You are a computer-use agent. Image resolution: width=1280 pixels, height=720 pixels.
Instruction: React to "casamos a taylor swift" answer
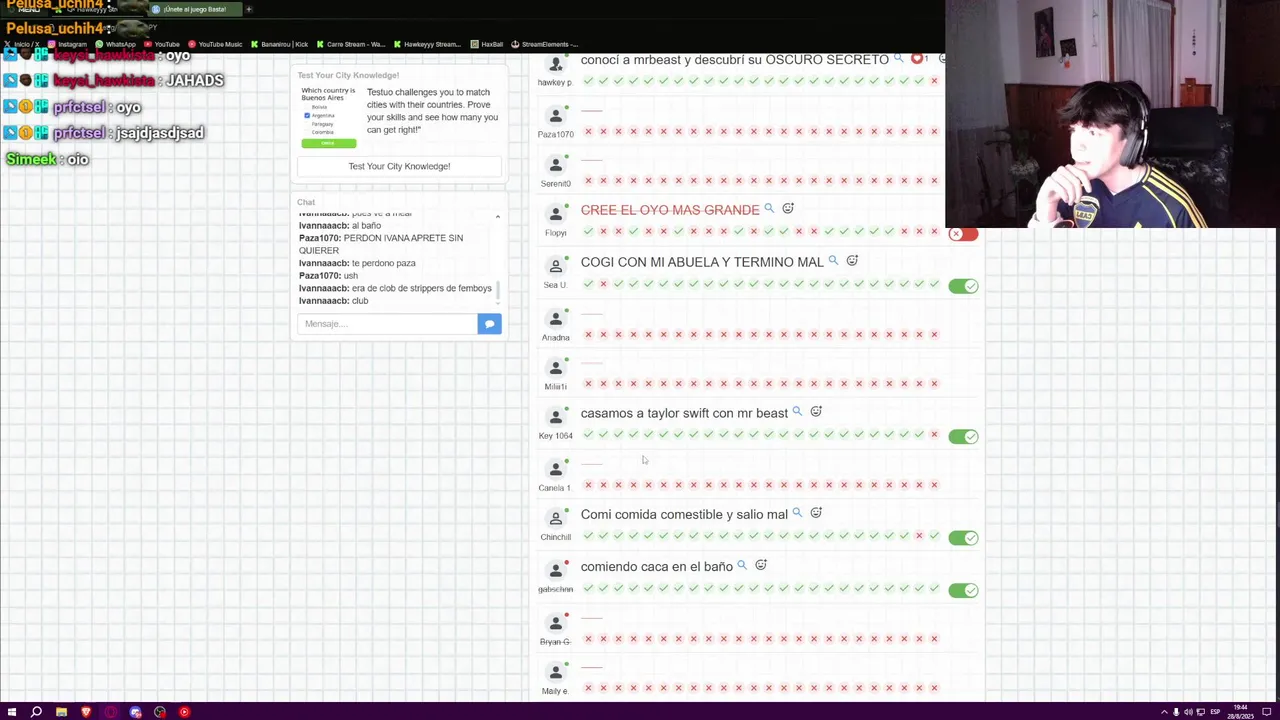pyautogui.click(x=816, y=412)
